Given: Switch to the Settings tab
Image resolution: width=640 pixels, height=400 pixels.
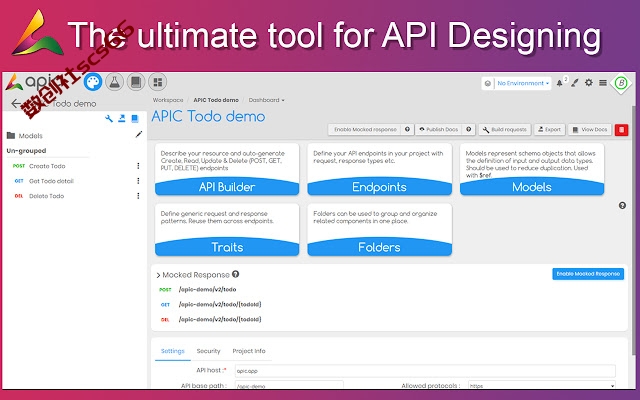Looking at the screenshot, I should point(173,351).
